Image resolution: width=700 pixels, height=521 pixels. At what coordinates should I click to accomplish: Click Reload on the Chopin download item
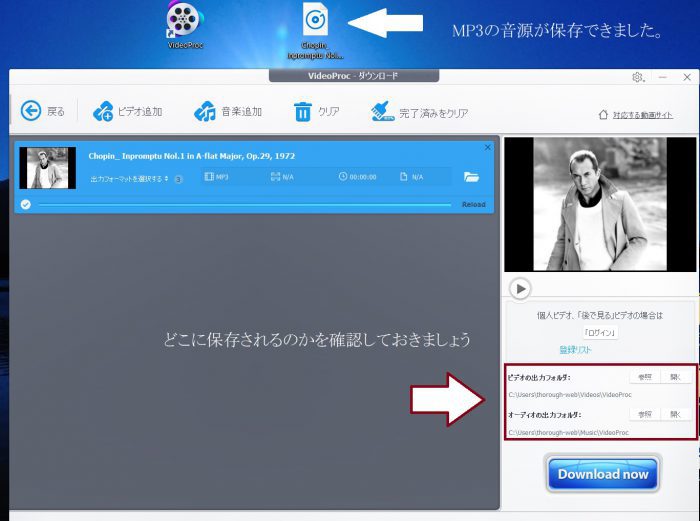tap(473, 204)
